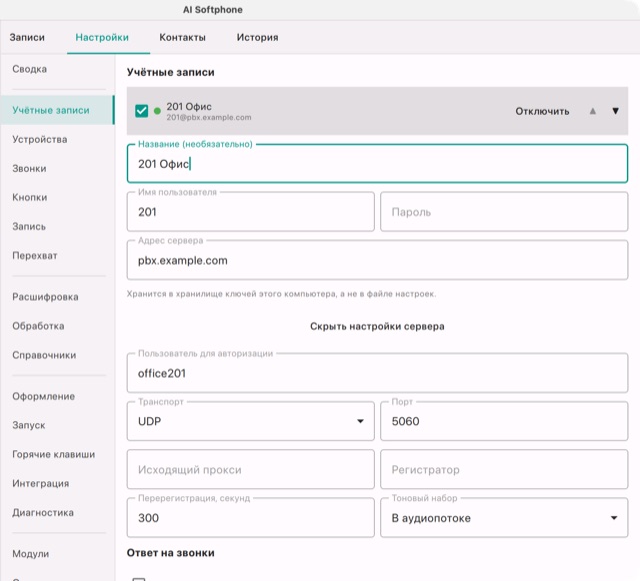Move account 201 Офис down arrow

[616, 111]
